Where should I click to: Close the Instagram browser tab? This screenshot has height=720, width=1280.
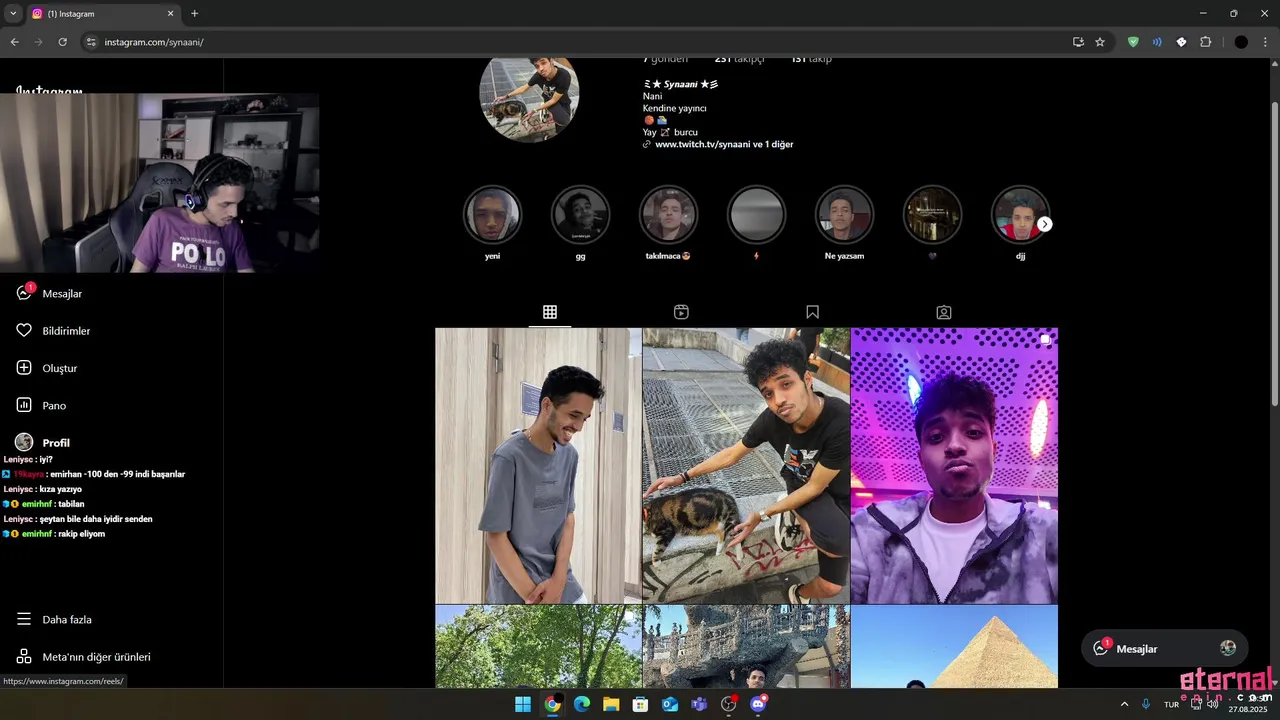(x=170, y=14)
